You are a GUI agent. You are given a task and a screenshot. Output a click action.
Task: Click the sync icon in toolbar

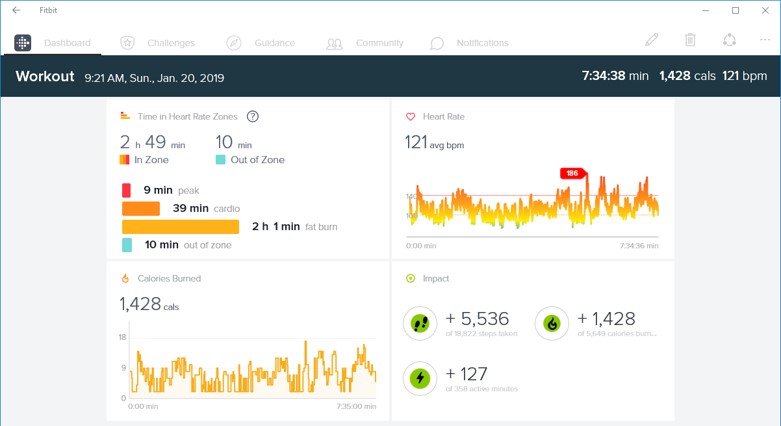coord(729,40)
